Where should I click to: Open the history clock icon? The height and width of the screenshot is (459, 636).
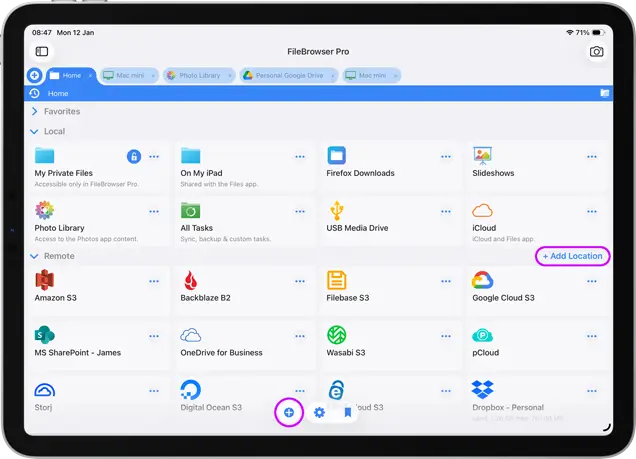click(x=34, y=93)
